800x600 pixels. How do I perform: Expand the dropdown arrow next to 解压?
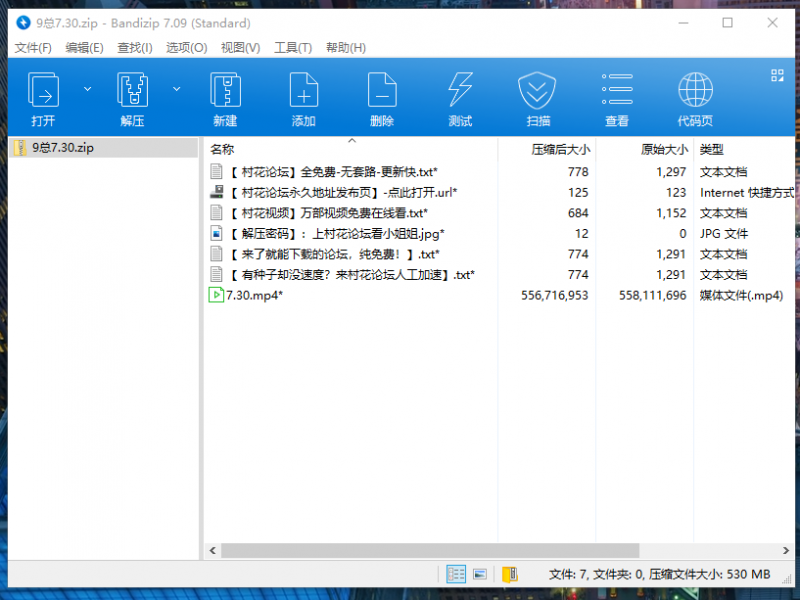177,89
